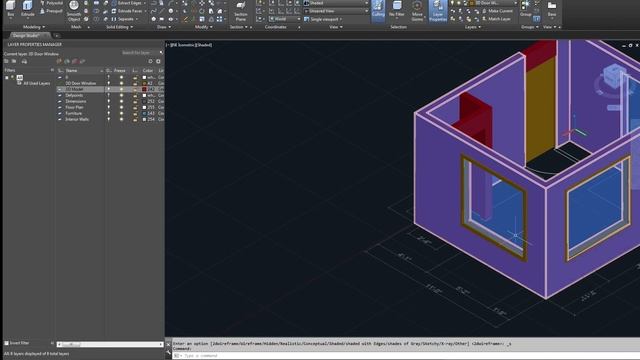Viewport: 640px width, 360px height.
Task: Select the Interior Walls layer row
Action: pos(110,120)
